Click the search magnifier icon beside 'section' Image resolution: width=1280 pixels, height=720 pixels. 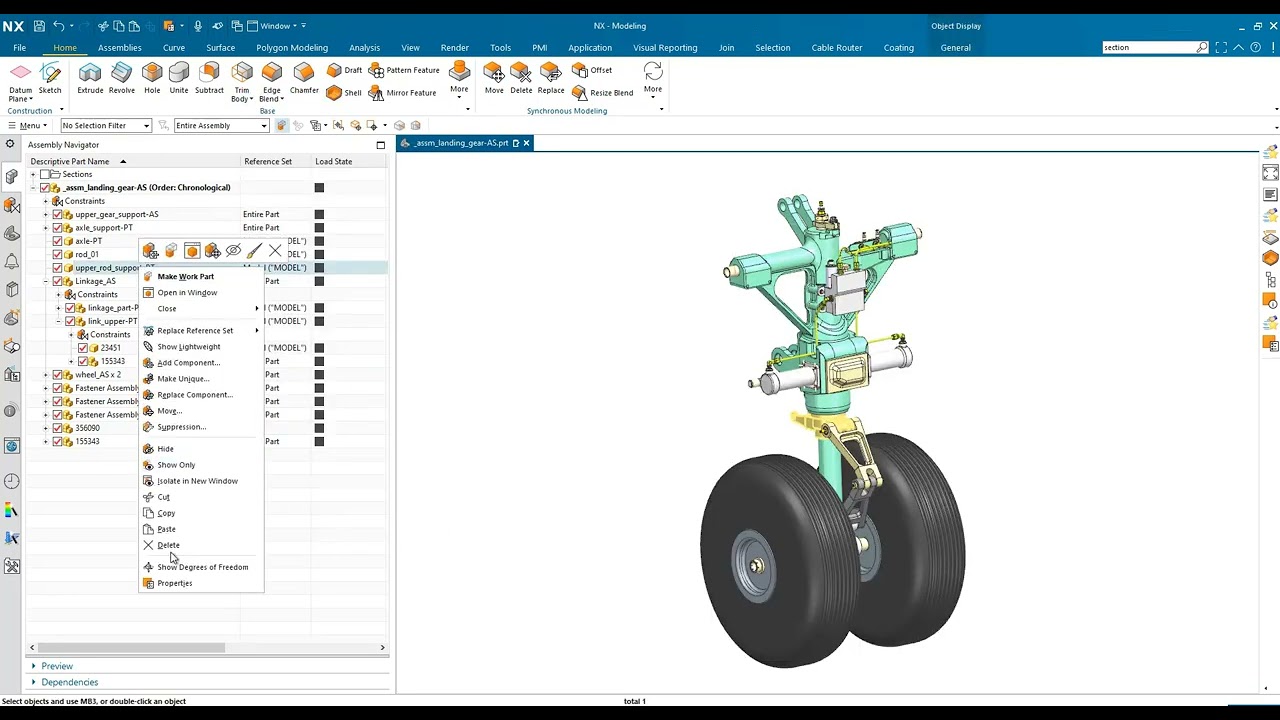coord(1202,47)
